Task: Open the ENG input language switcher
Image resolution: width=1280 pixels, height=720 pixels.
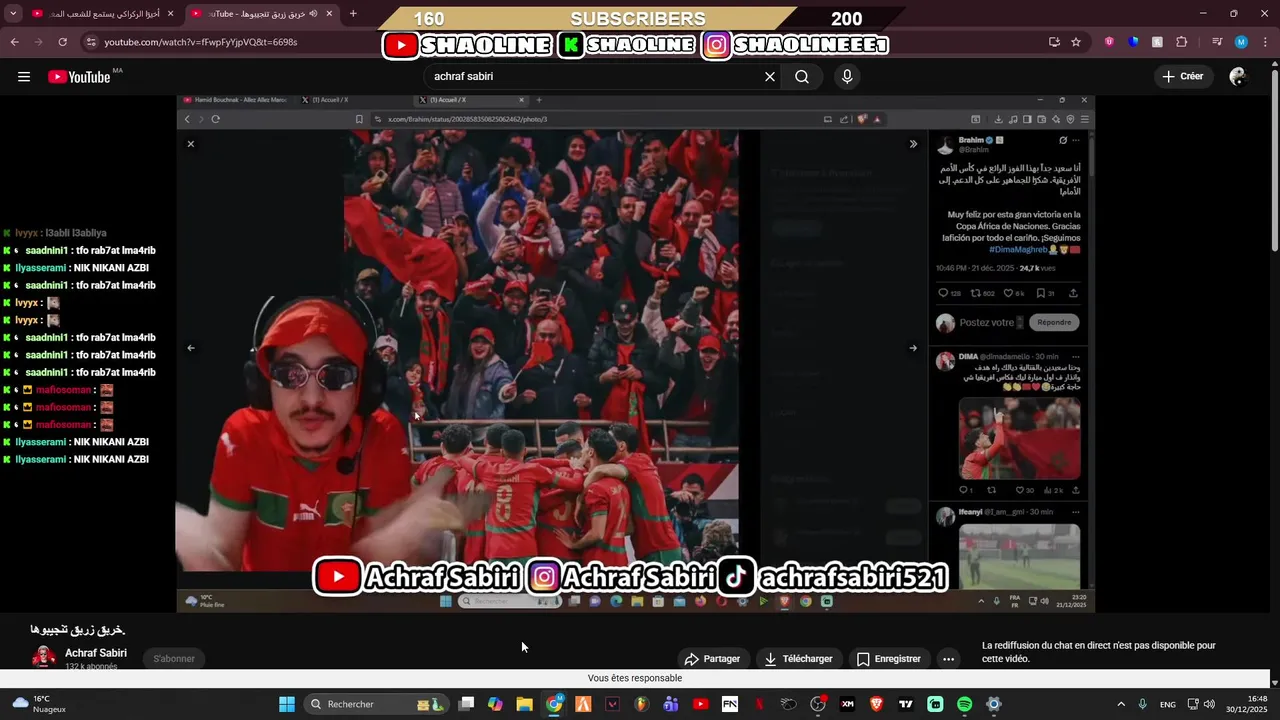Action: [x=1167, y=704]
